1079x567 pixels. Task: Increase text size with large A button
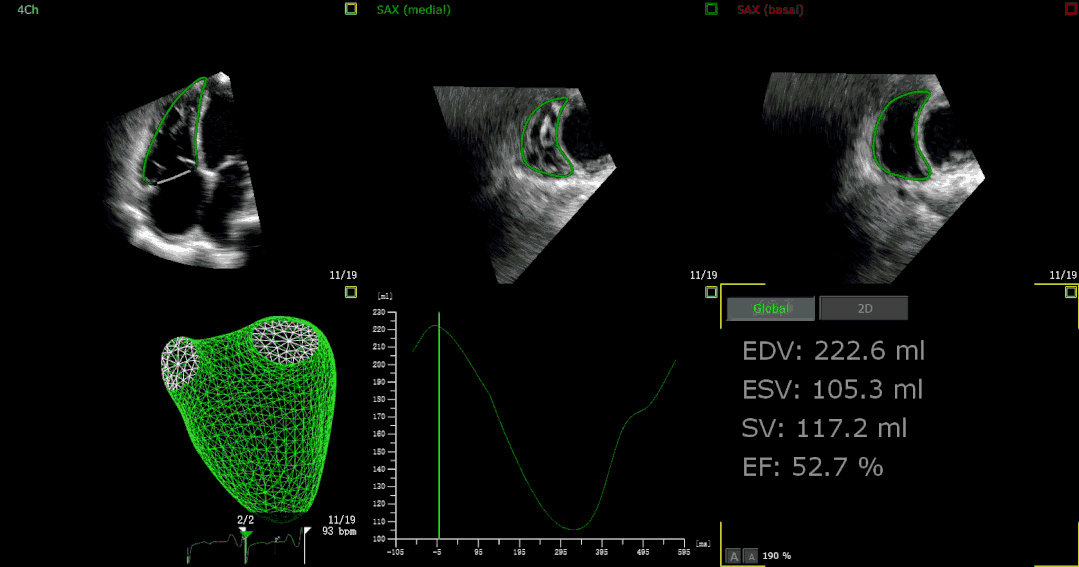[733, 555]
